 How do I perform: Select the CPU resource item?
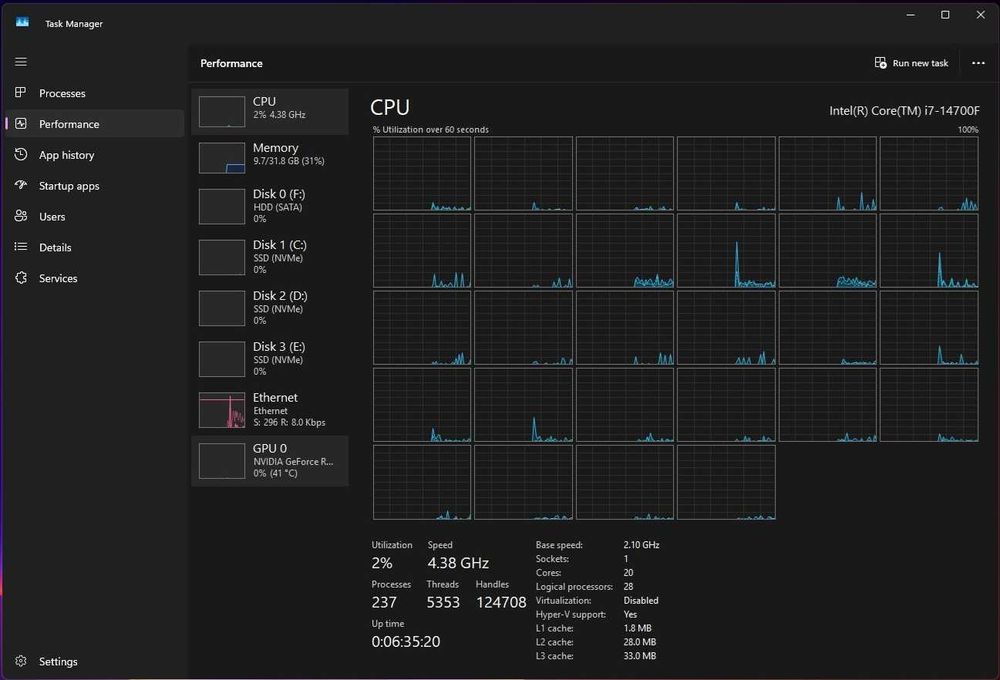270,112
